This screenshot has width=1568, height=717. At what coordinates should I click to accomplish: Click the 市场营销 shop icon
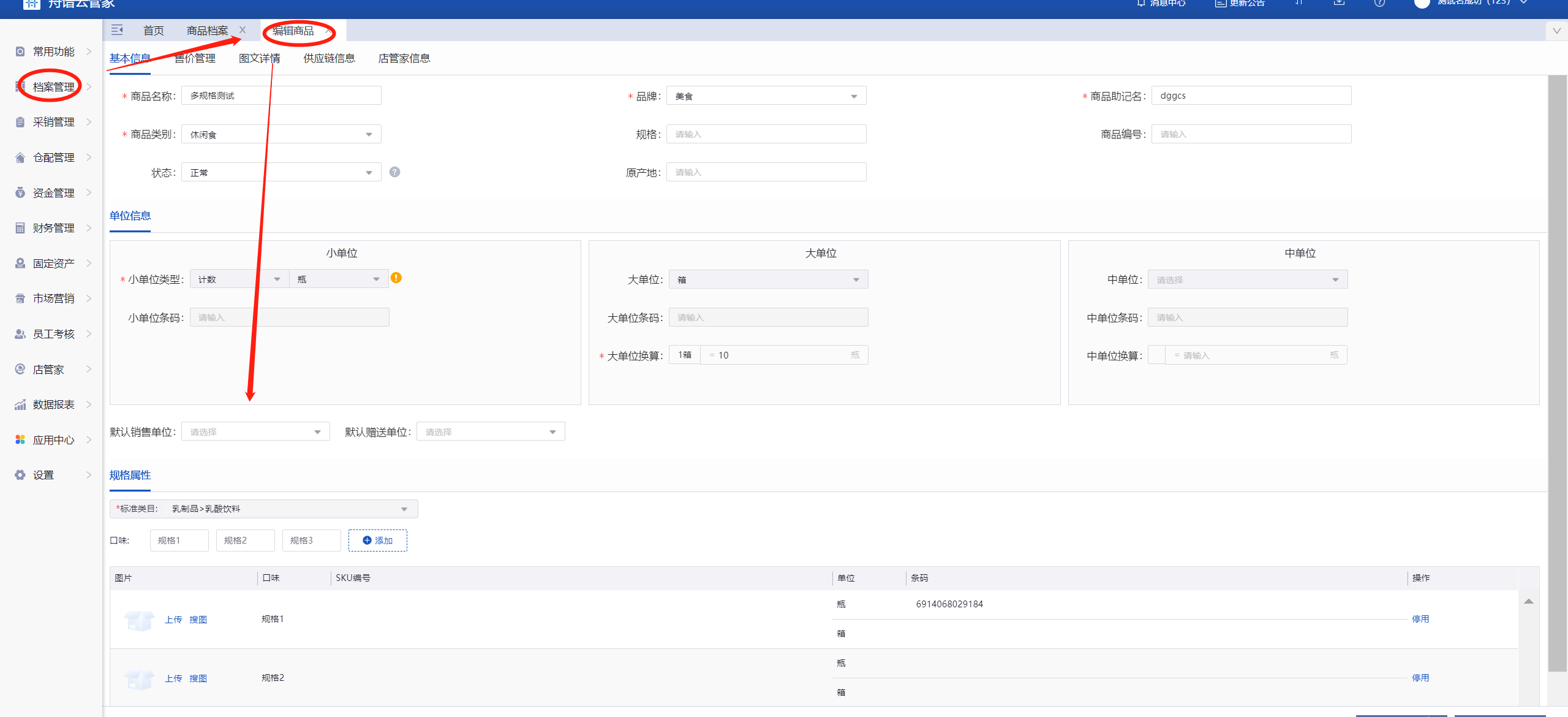[x=20, y=298]
